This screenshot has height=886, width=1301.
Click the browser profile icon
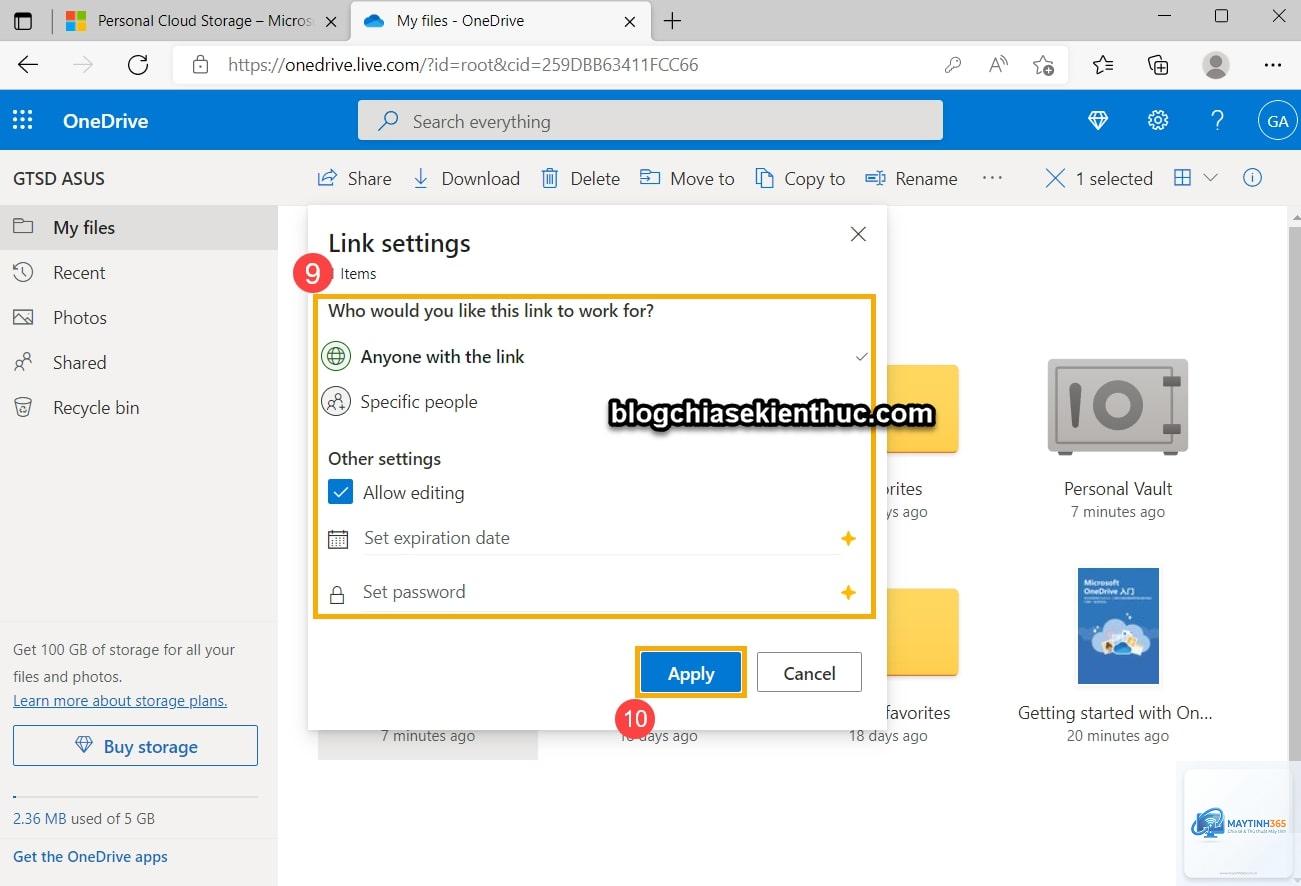click(x=1216, y=65)
